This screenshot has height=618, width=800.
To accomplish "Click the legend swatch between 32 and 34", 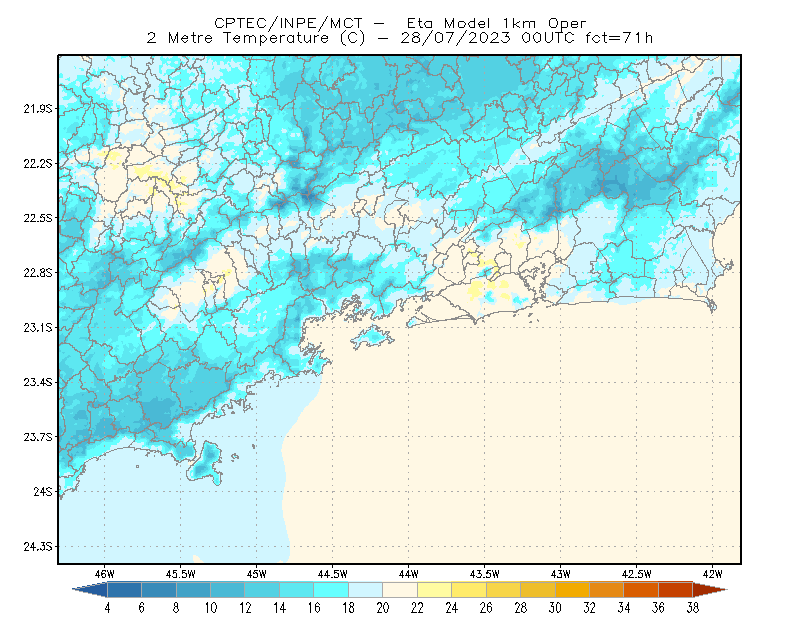I will tap(607, 589).
